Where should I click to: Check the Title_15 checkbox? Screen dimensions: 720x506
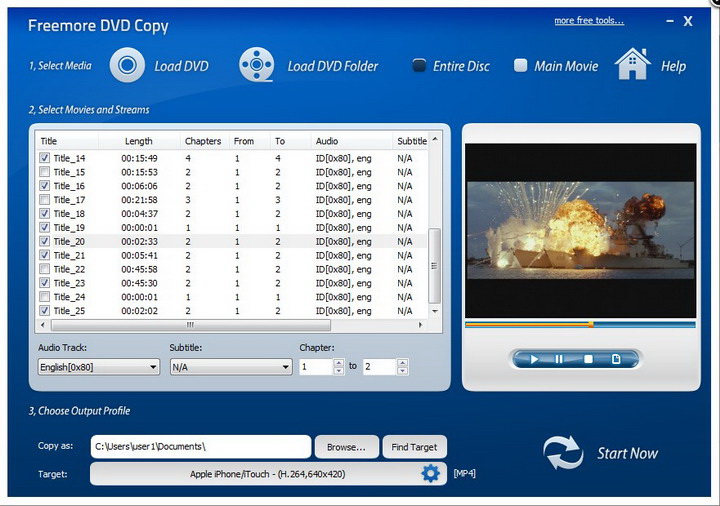click(x=44, y=172)
